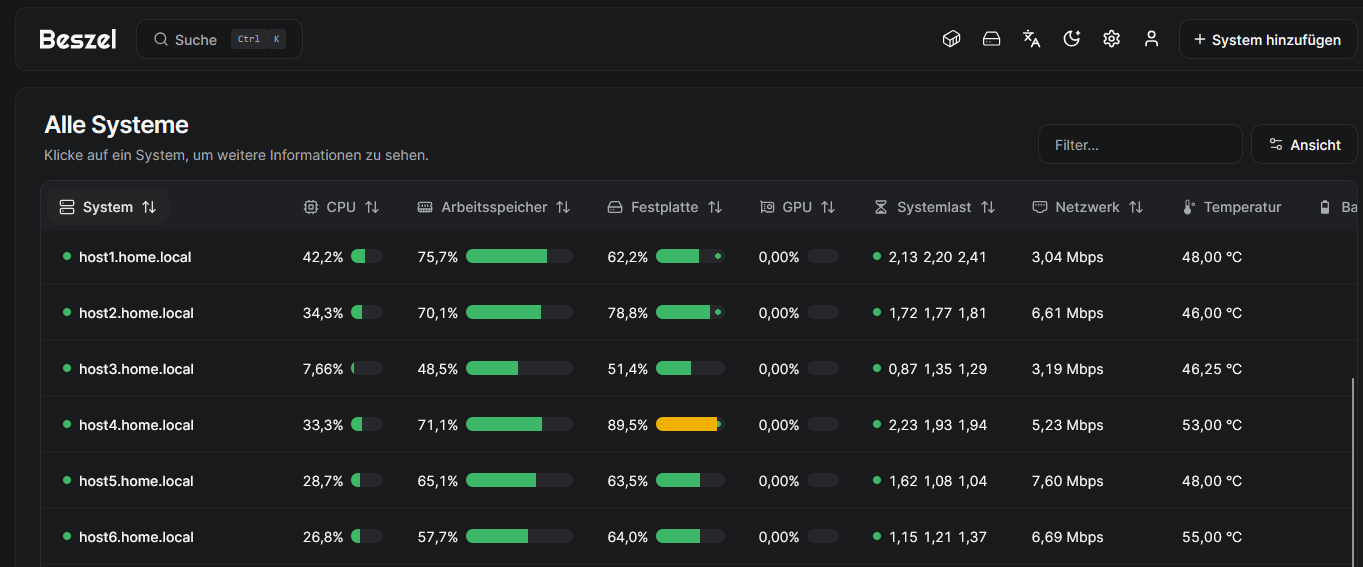This screenshot has height=567, width=1363.
Task: Open the language selector icon
Action: pos(1031,39)
